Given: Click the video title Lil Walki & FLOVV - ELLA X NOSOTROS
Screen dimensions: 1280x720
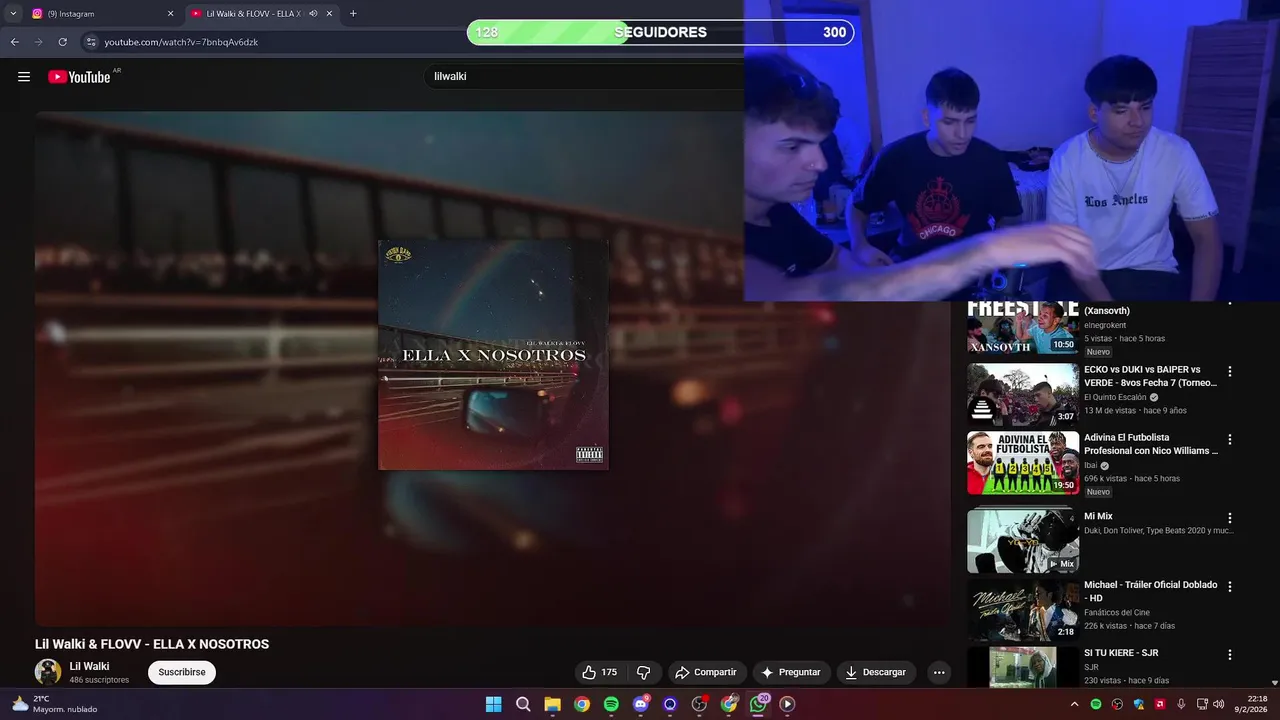Looking at the screenshot, I should (152, 644).
